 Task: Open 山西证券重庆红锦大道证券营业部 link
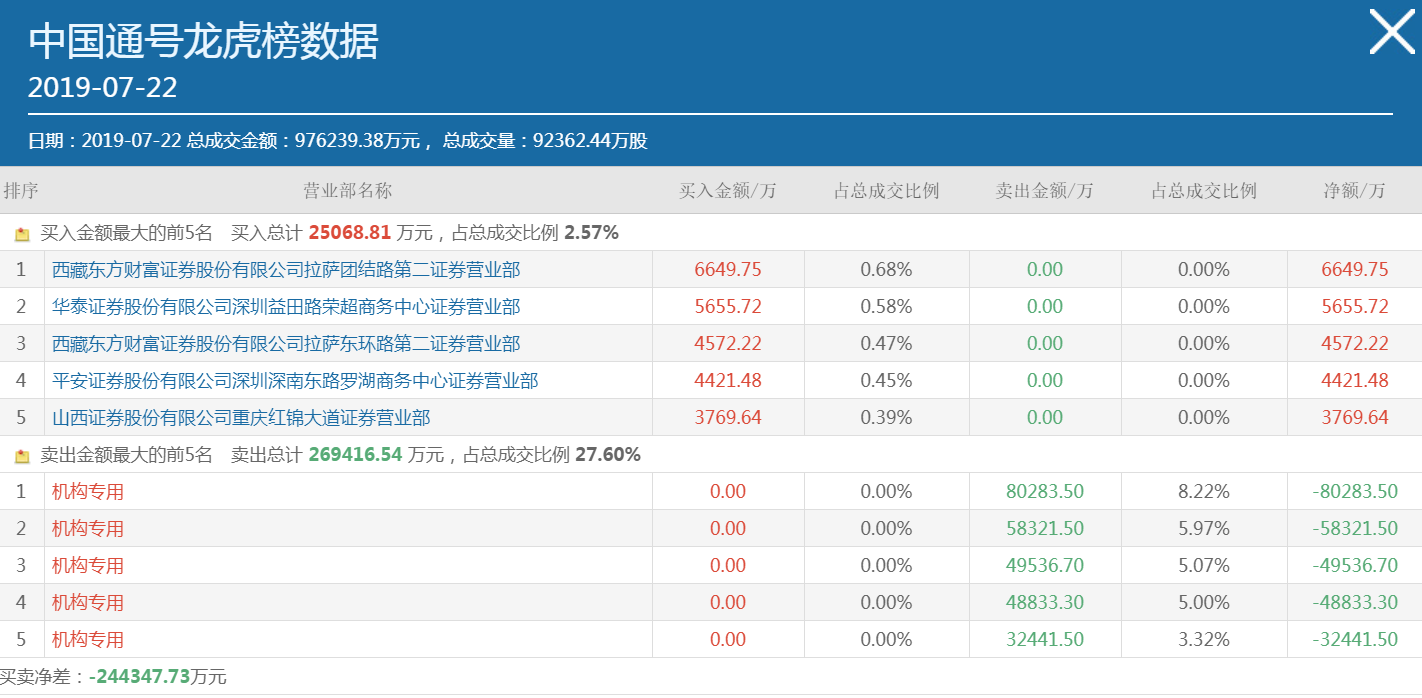(x=241, y=418)
